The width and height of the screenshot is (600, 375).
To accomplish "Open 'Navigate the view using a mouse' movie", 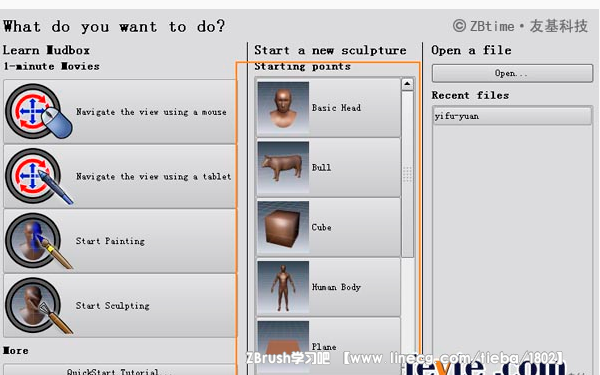I will coord(120,112).
